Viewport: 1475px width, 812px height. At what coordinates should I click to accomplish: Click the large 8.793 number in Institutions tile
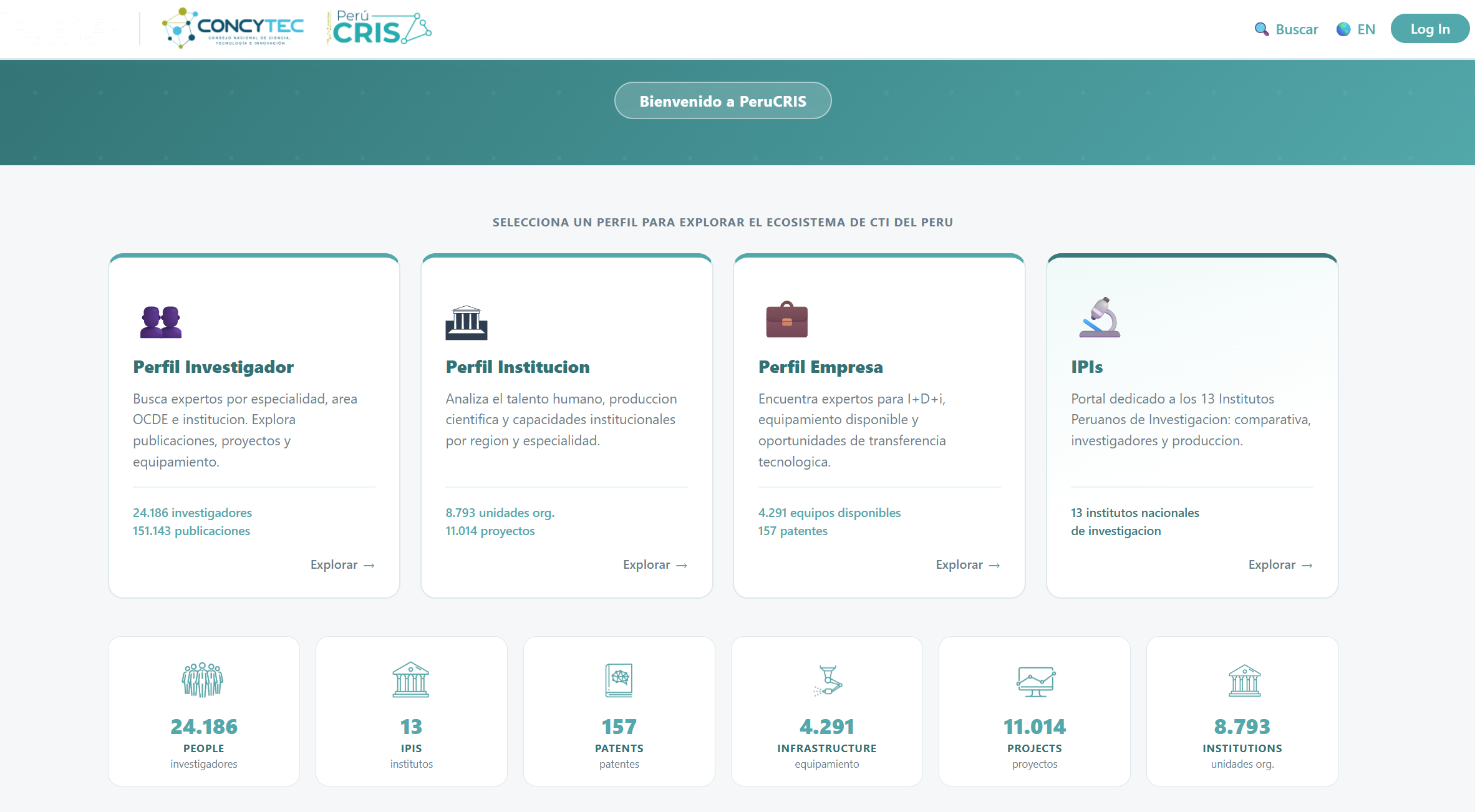(1242, 727)
